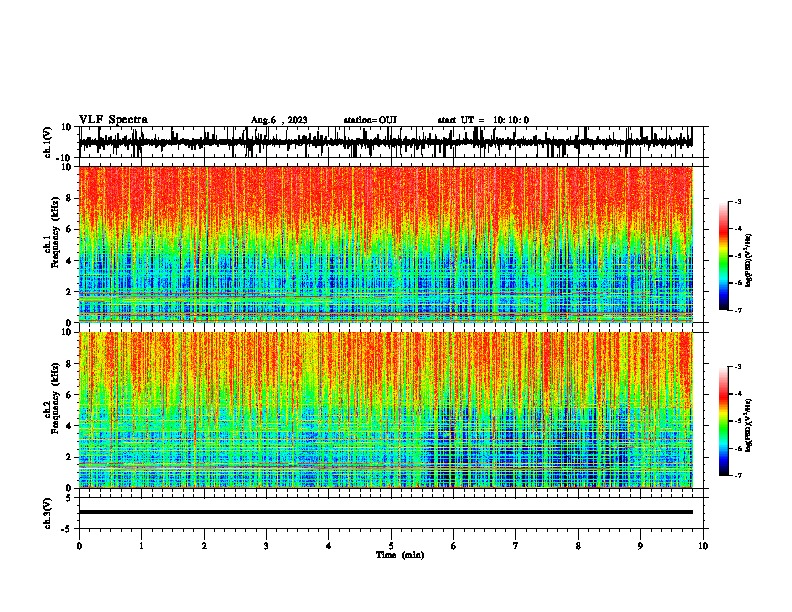
Task: Click the ch.2 color scale bar
Action: 723,421
